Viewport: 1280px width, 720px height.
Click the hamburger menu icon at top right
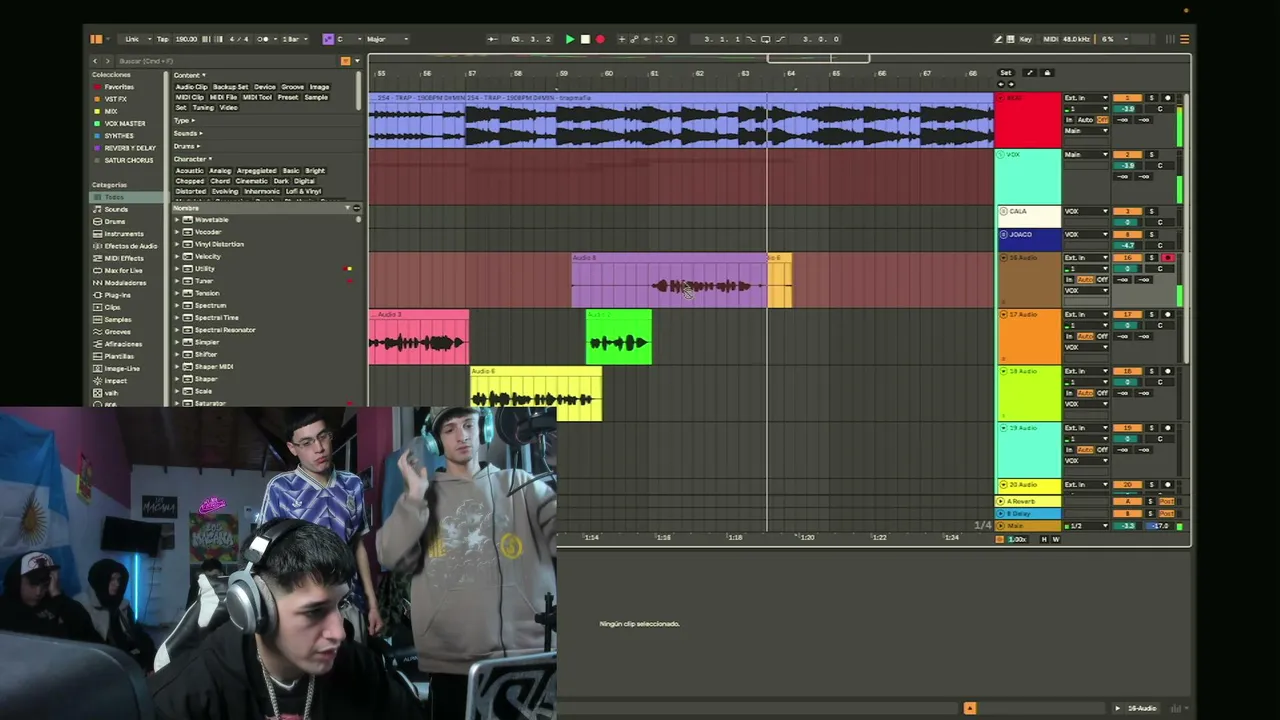1185,39
